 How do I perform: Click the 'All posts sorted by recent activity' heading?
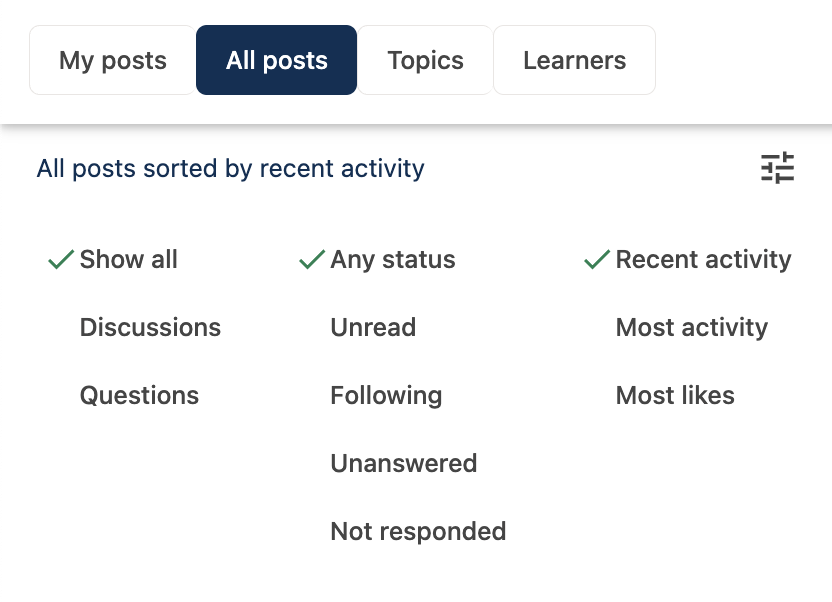coord(230,168)
